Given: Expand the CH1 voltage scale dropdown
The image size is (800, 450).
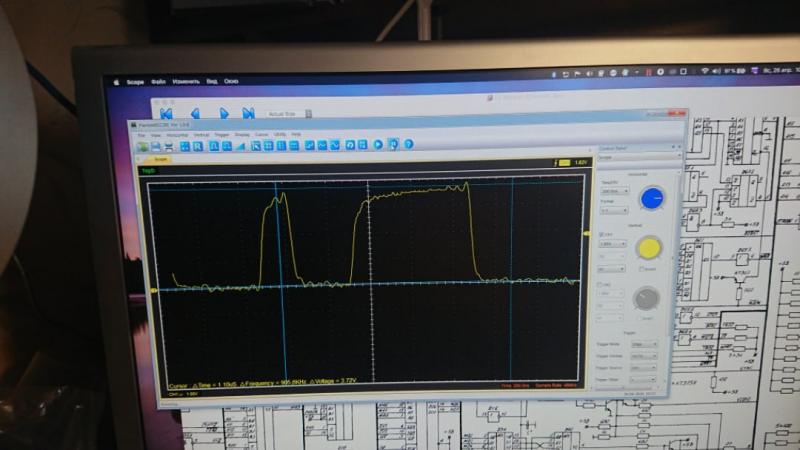Looking at the screenshot, I should (x=612, y=244).
